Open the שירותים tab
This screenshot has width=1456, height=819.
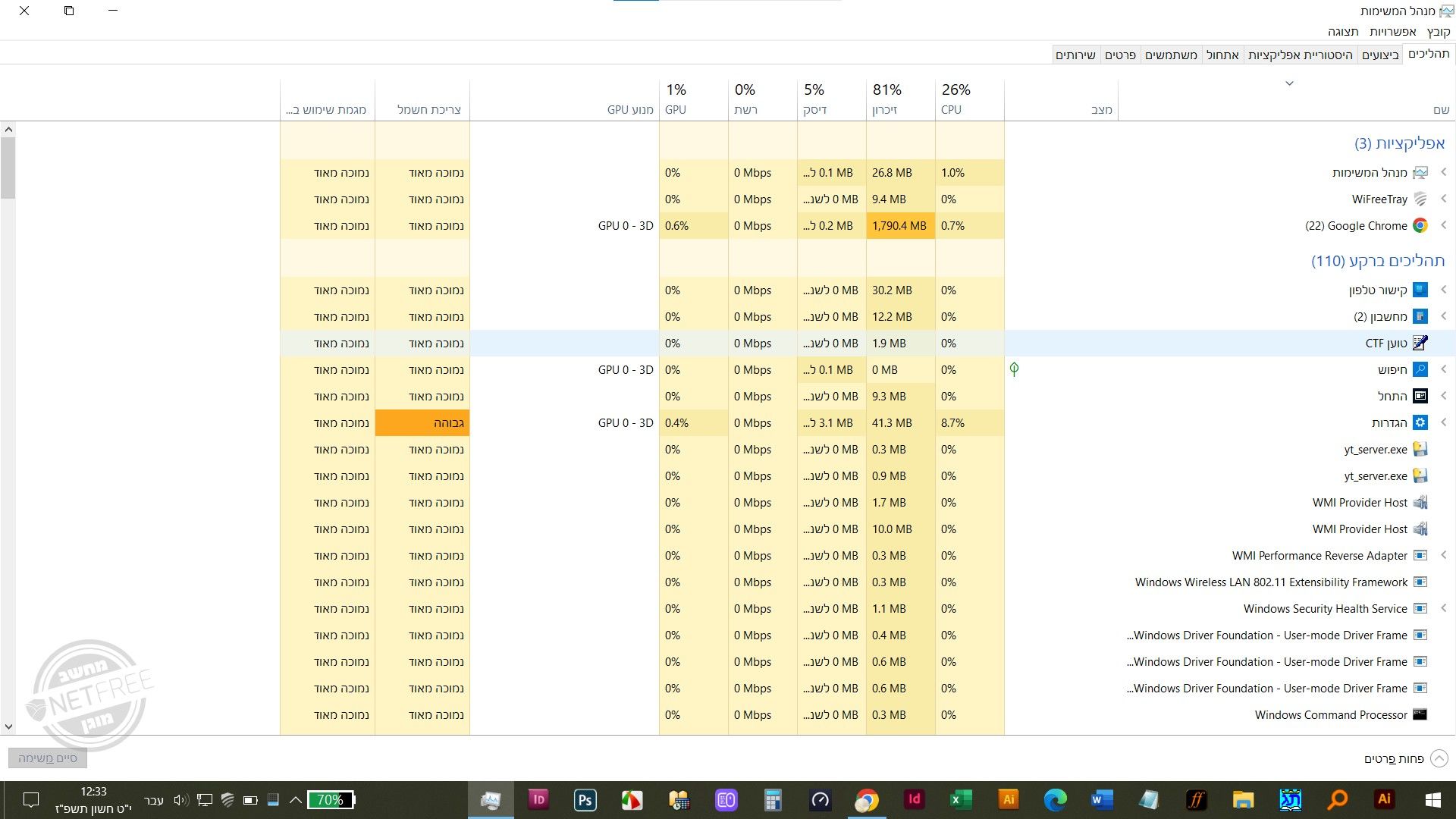point(1075,55)
